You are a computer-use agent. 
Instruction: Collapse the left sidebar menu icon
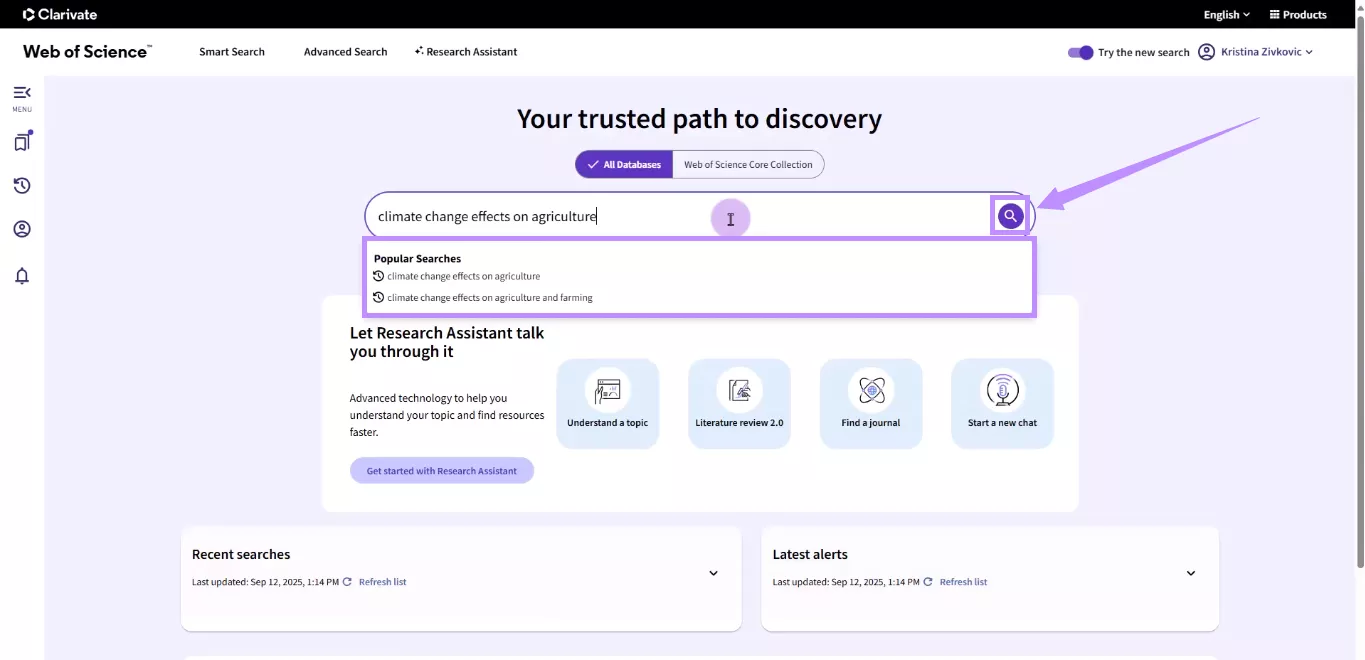22,93
